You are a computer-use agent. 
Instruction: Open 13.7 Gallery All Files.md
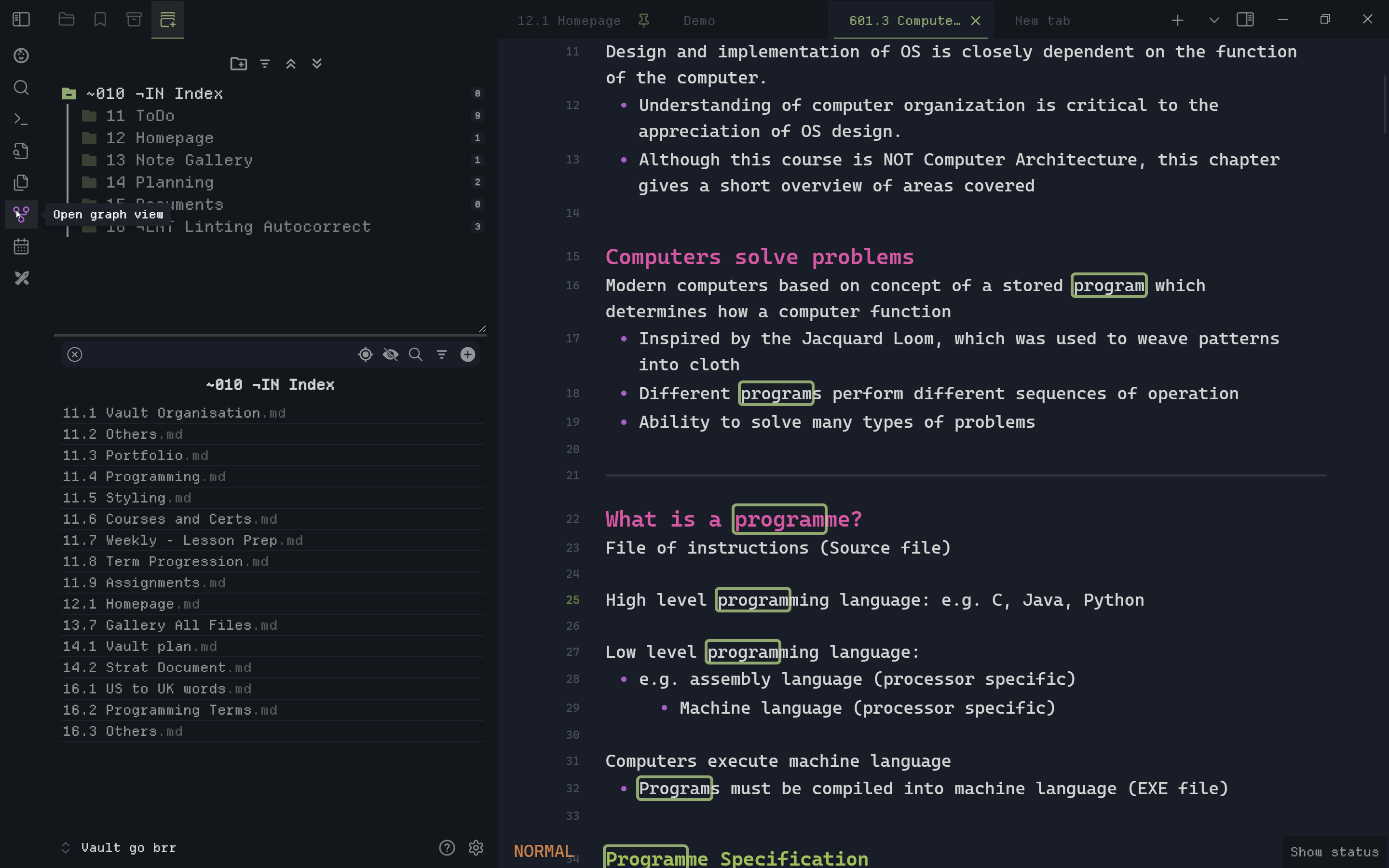pyautogui.click(x=272, y=625)
